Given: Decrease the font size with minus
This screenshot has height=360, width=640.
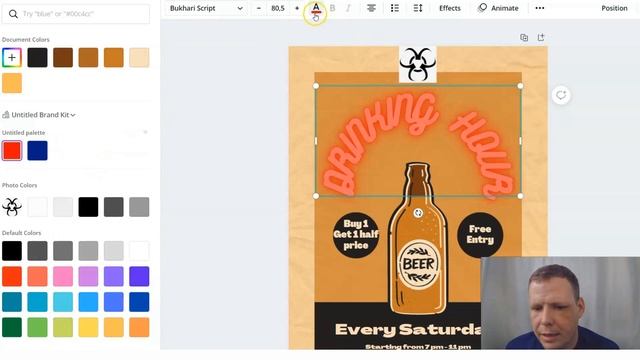Looking at the screenshot, I should pyautogui.click(x=258, y=8).
